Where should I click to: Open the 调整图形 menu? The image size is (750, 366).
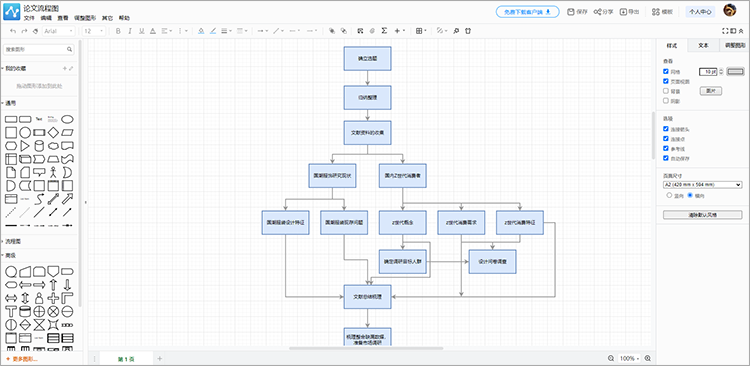[x=85, y=18]
